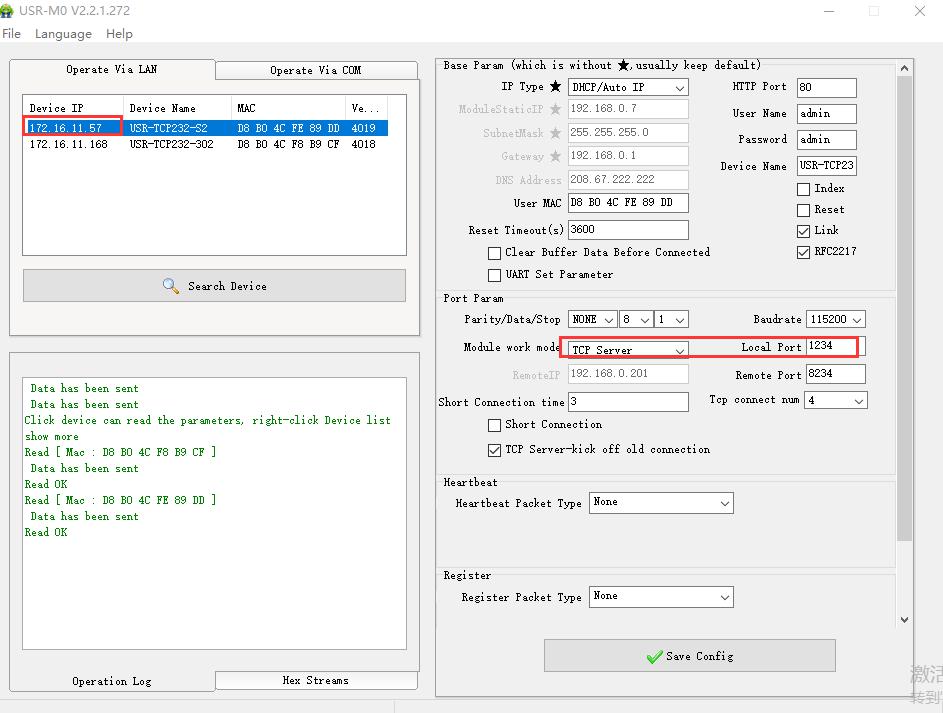Viewport: 943px width, 713px height.
Task: Open the Tcp connect num dropdown
Action: coord(837,400)
